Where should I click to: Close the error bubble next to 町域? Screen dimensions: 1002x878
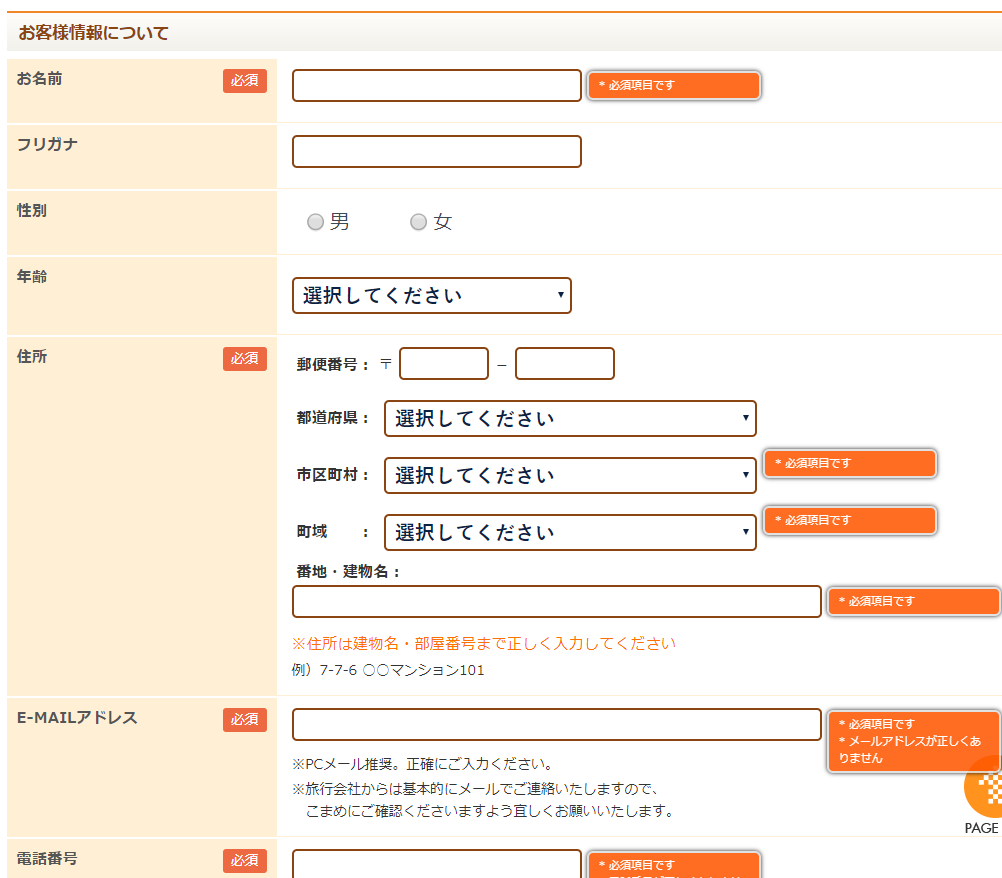850,521
